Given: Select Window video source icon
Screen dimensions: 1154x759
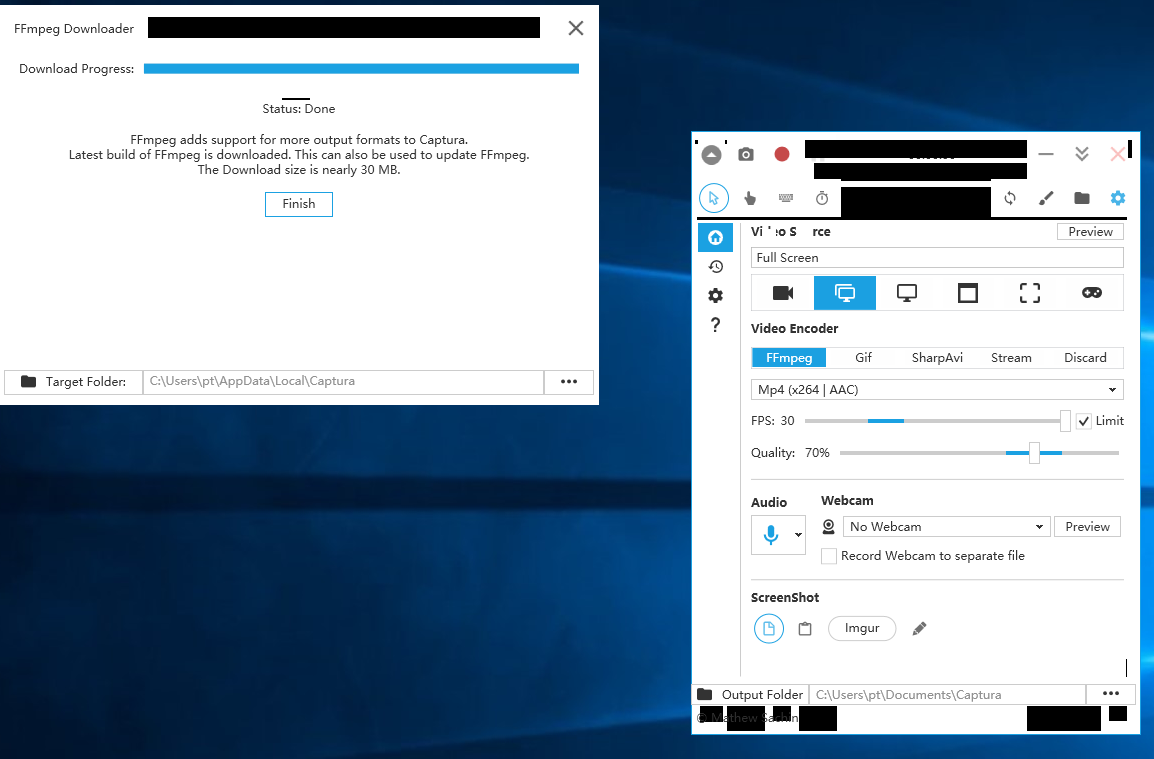Looking at the screenshot, I should click(x=968, y=293).
